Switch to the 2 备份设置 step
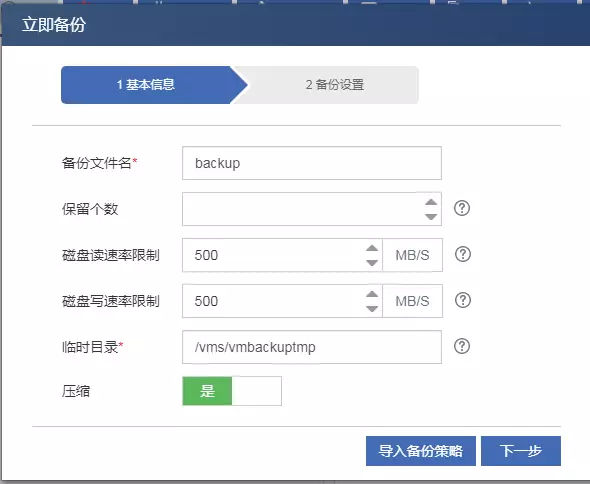590x484 pixels. pyautogui.click(x=334, y=85)
